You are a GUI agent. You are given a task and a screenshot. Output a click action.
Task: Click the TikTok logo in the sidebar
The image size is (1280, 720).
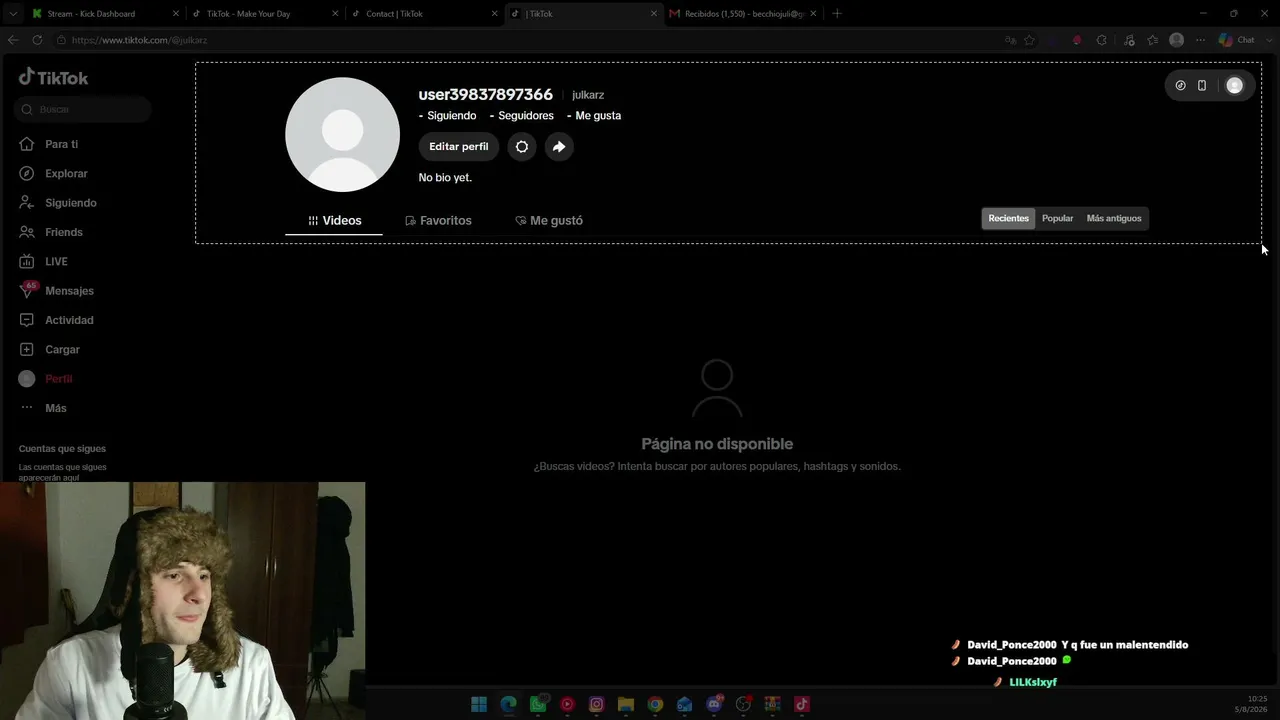click(54, 78)
